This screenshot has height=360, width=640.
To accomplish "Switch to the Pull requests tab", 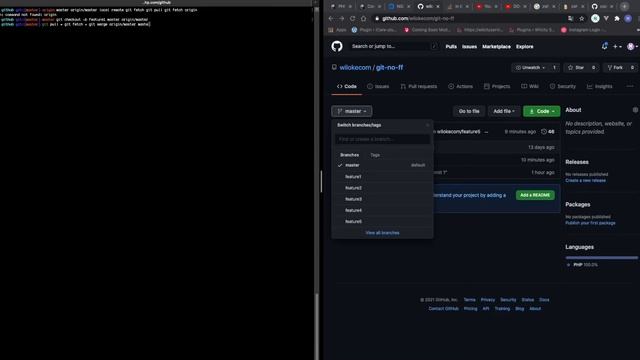I will tap(419, 87).
